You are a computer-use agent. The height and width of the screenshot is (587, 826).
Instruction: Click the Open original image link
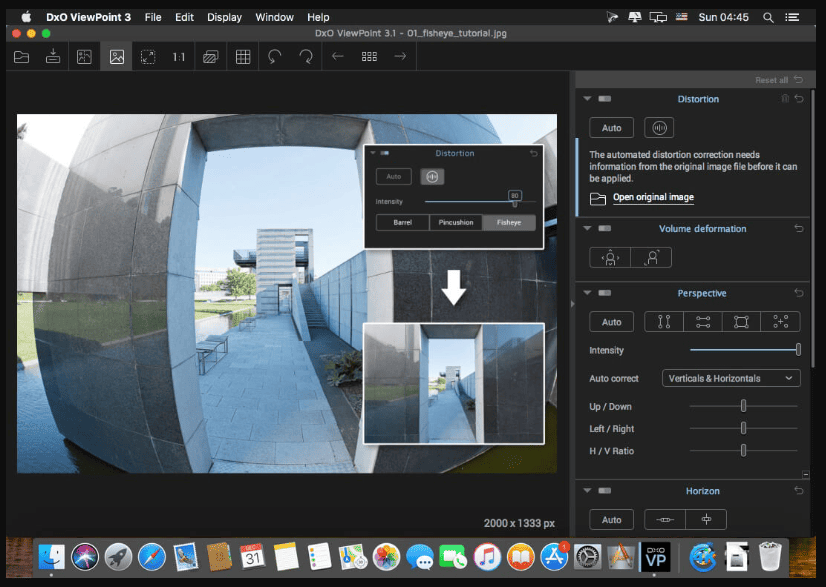653,197
